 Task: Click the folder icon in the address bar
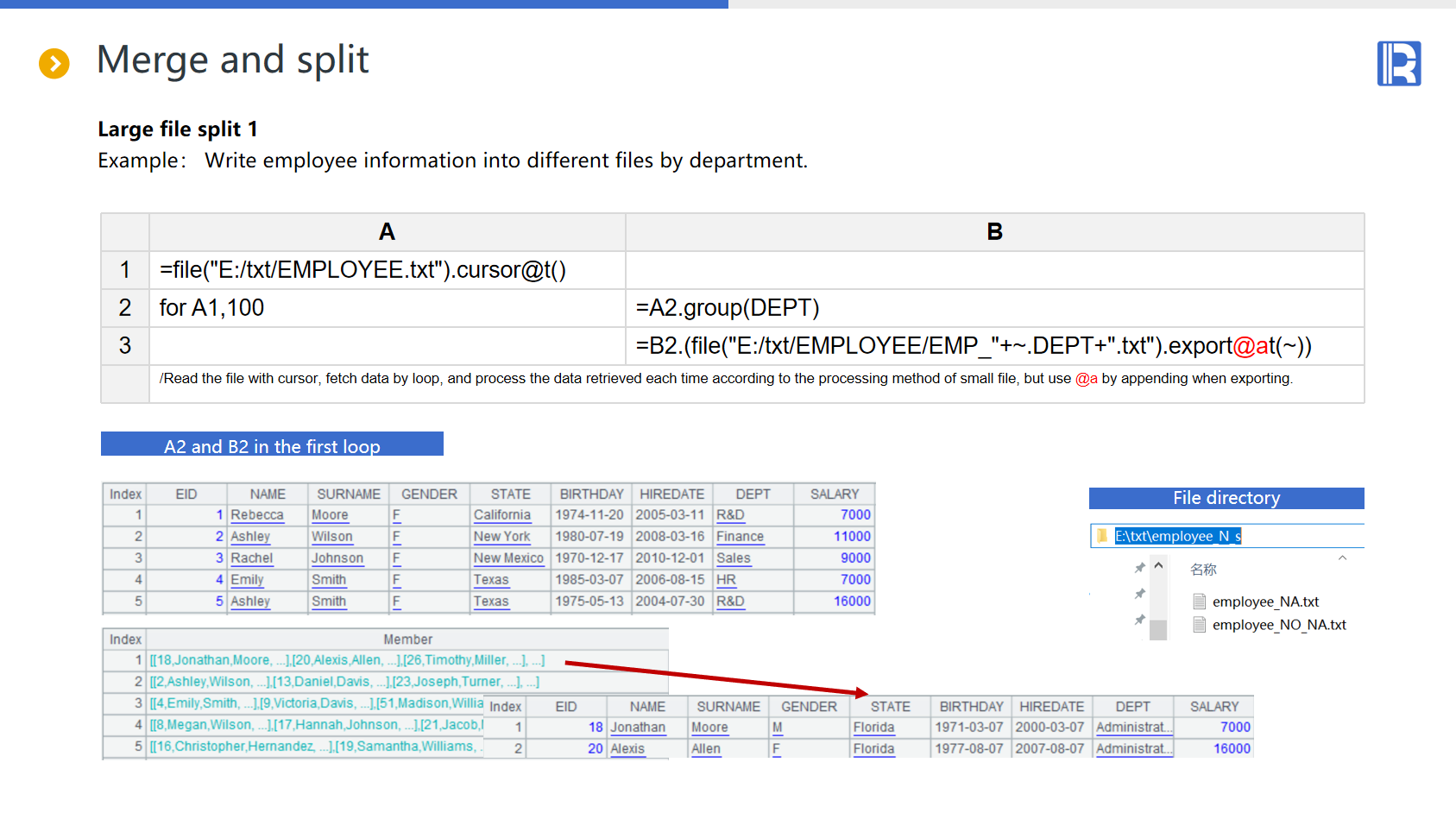pyautogui.click(x=1102, y=536)
